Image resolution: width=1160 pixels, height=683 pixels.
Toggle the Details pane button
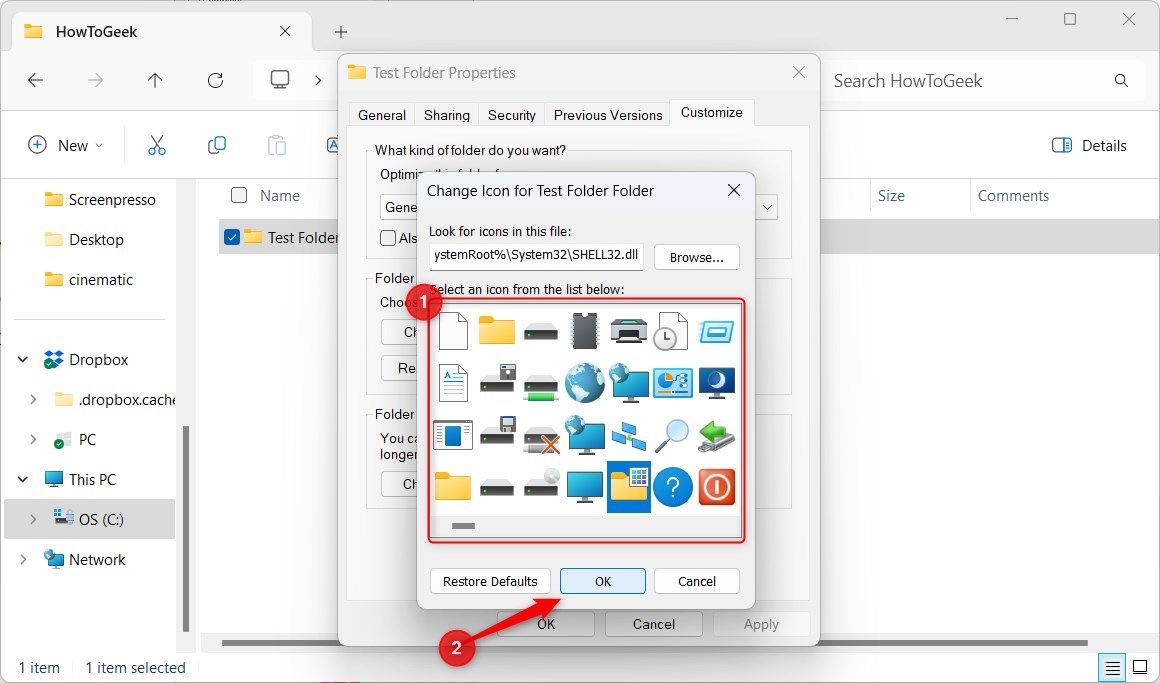click(1089, 145)
